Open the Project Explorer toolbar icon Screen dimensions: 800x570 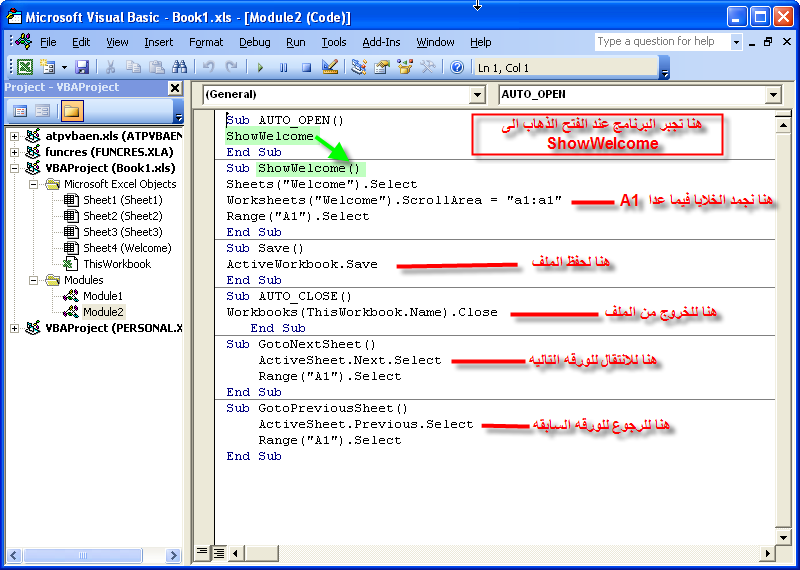pos(359,67)
